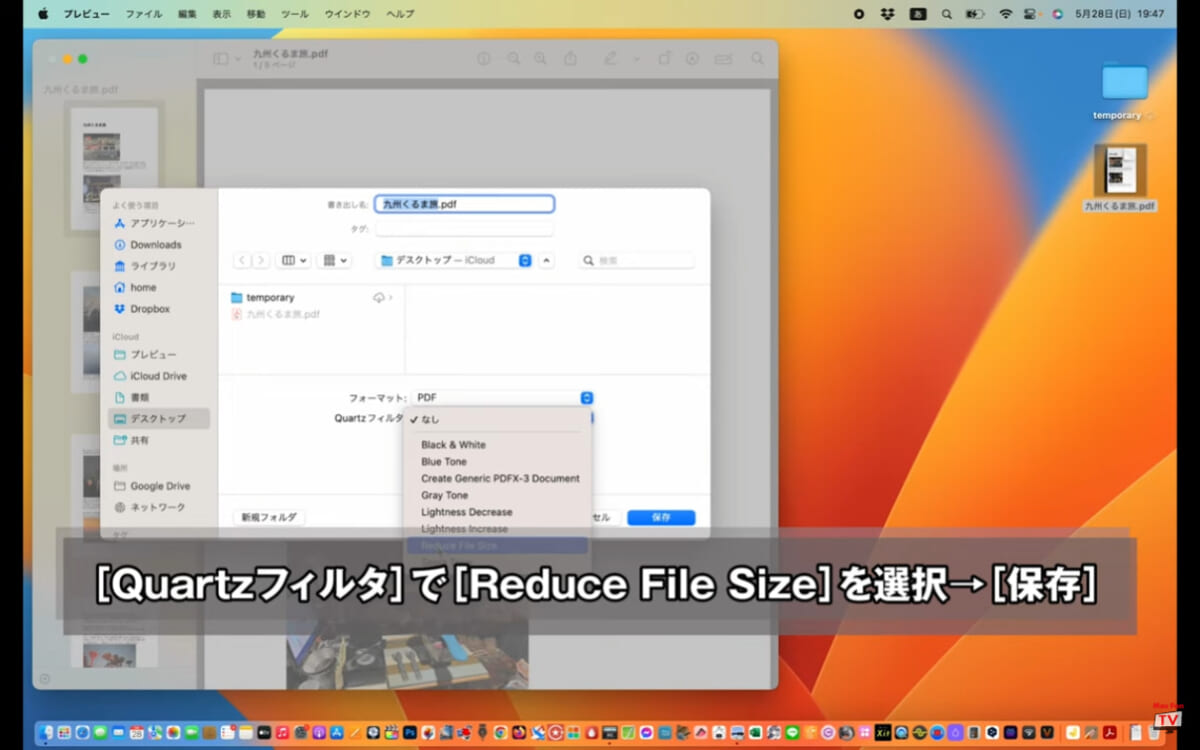Select 共有 in the save dialog sidebar
1200x750 pixels.
(159, 440)
